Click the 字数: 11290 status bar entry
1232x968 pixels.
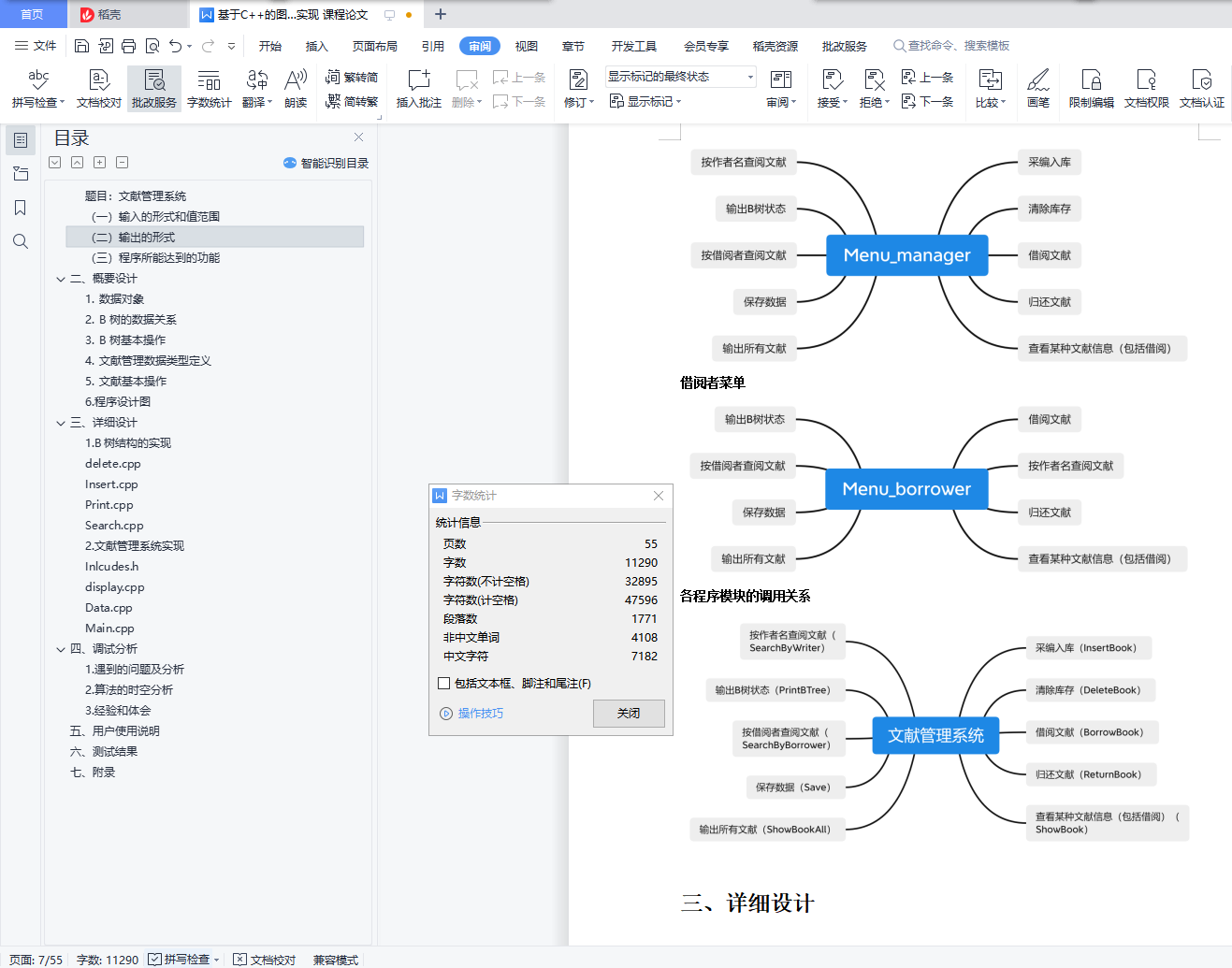[108, 960]
